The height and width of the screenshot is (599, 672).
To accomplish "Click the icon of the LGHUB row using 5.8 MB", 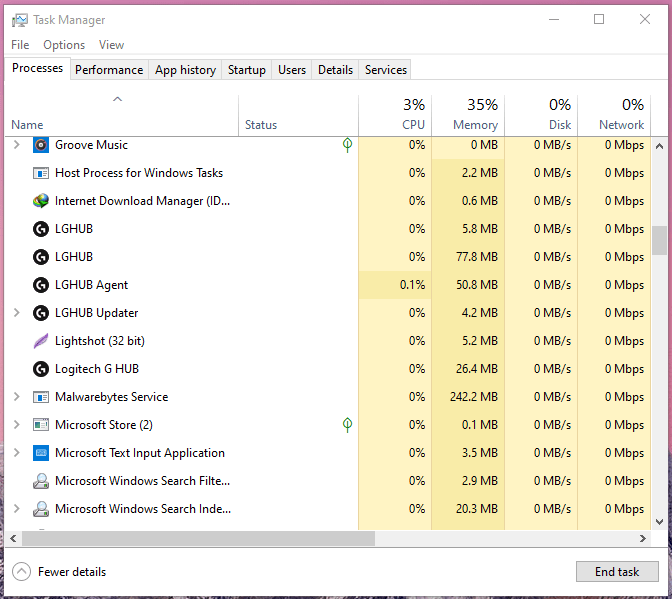I will click(41, 229).
